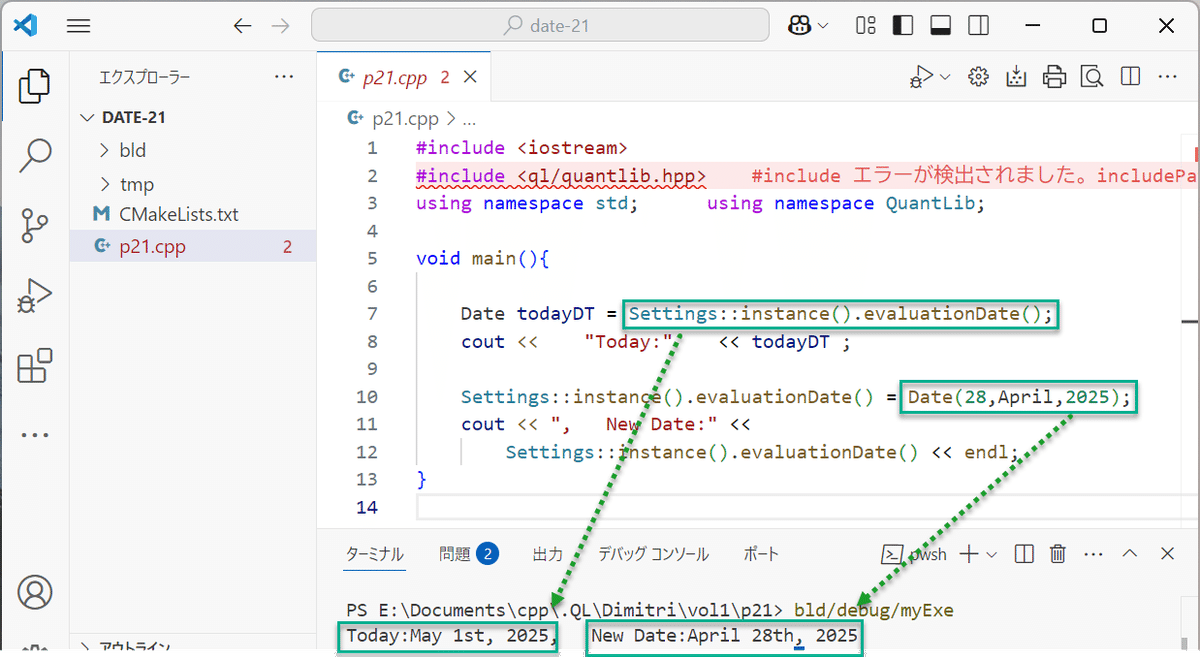Split the editor with the split icon
1200x657 pixels.
click(1130, 76)
